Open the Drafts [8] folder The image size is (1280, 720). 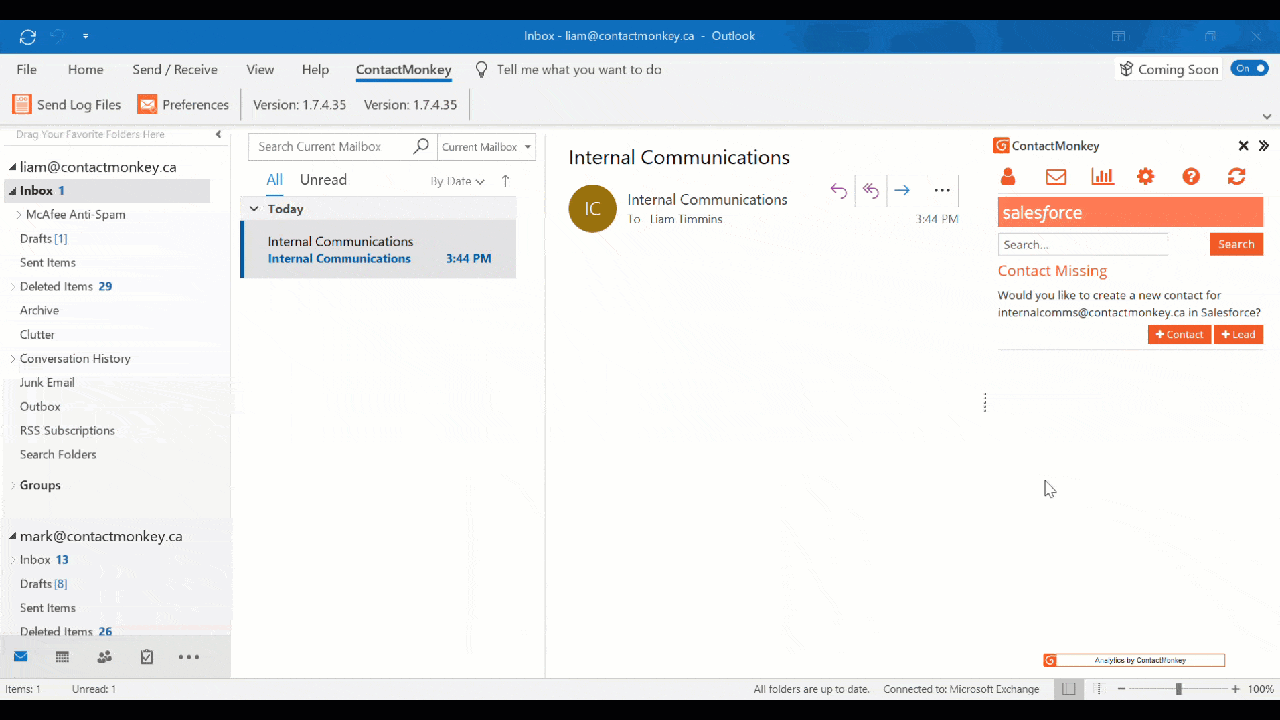[x=43, y=584]
